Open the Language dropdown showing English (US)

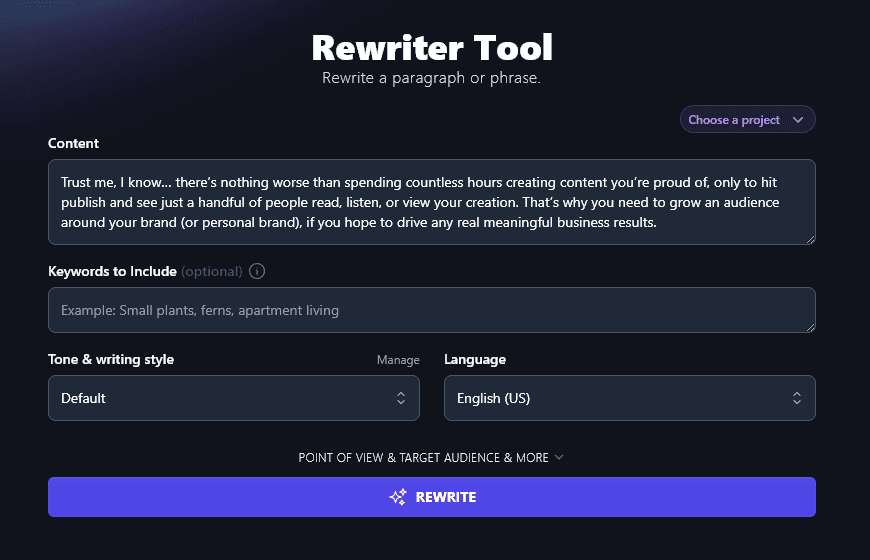click(x=629, y=398)
